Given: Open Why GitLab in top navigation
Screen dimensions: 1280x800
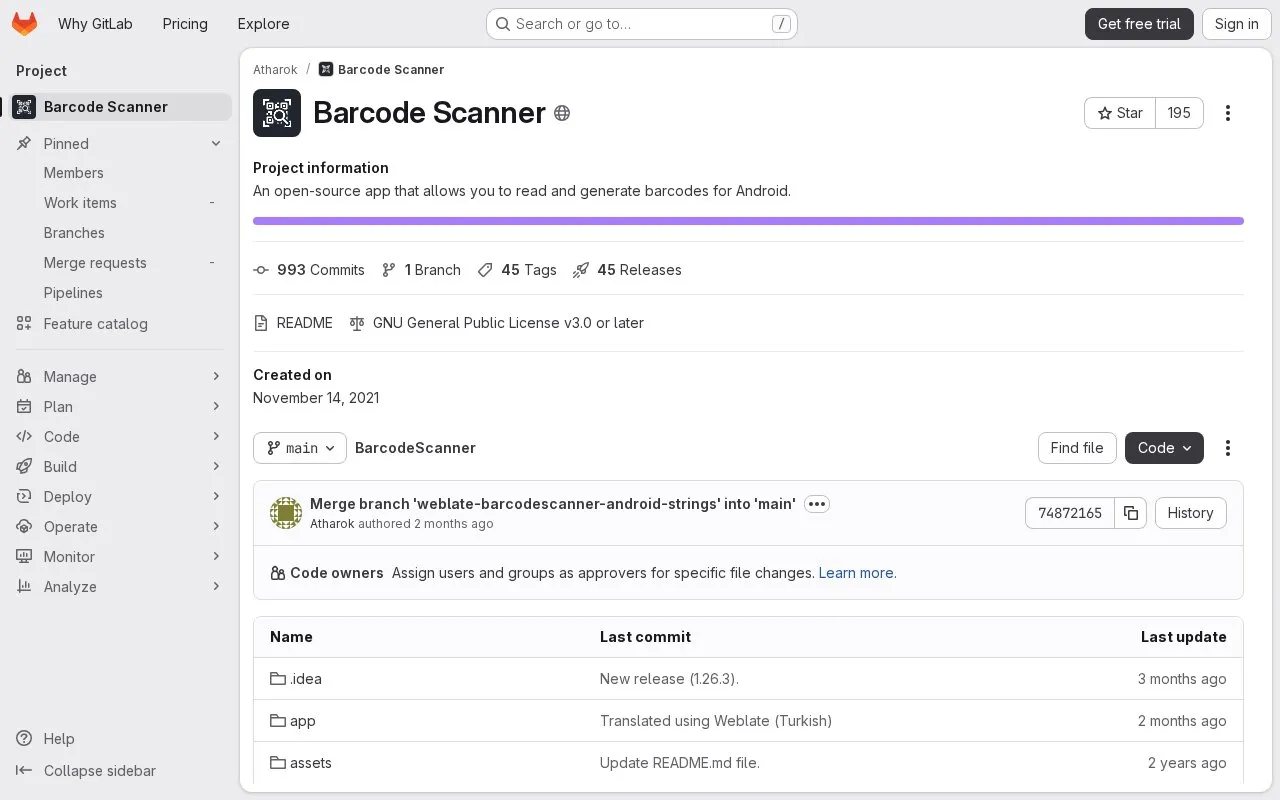Looking at the screenshot, I should click(95, 24).
